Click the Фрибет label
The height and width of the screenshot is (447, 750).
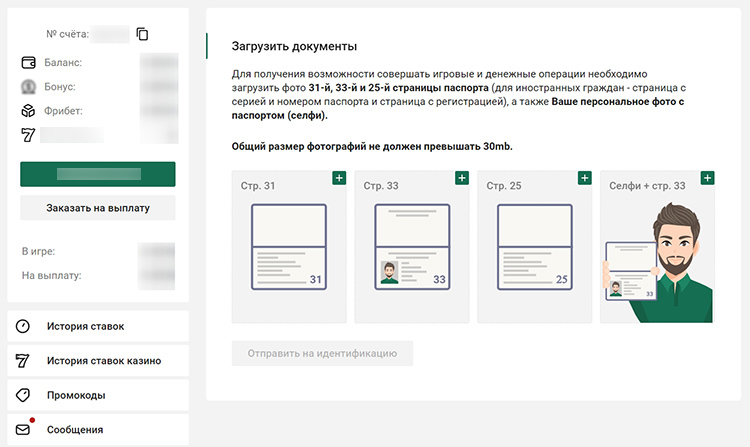point(63,111)
